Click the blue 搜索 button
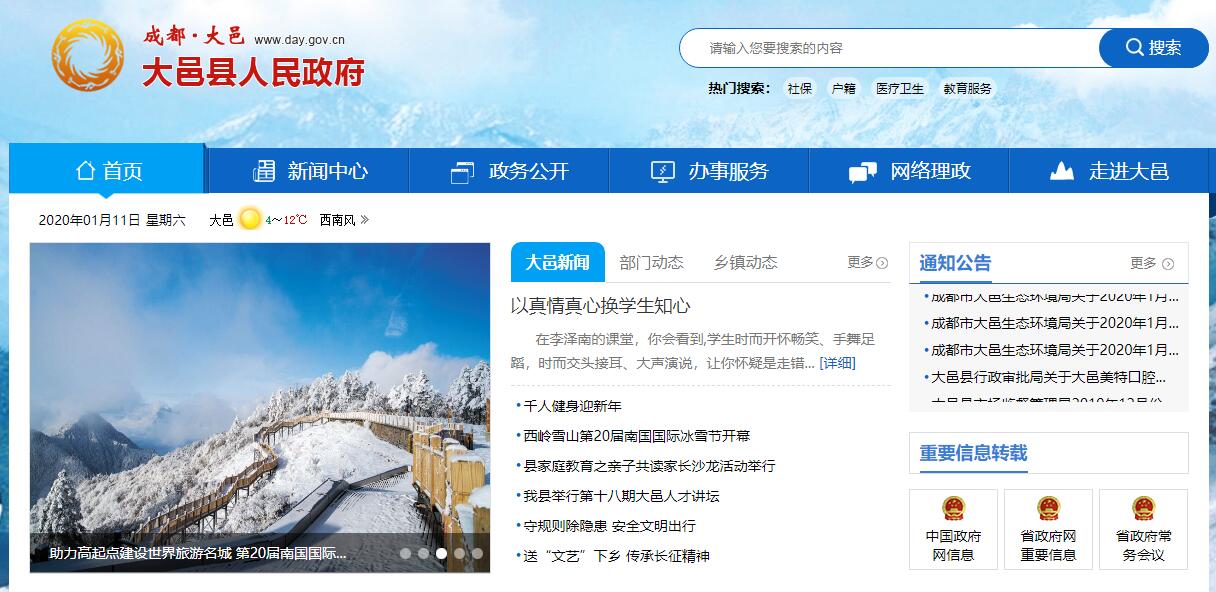 click(x=1153, y=47)
